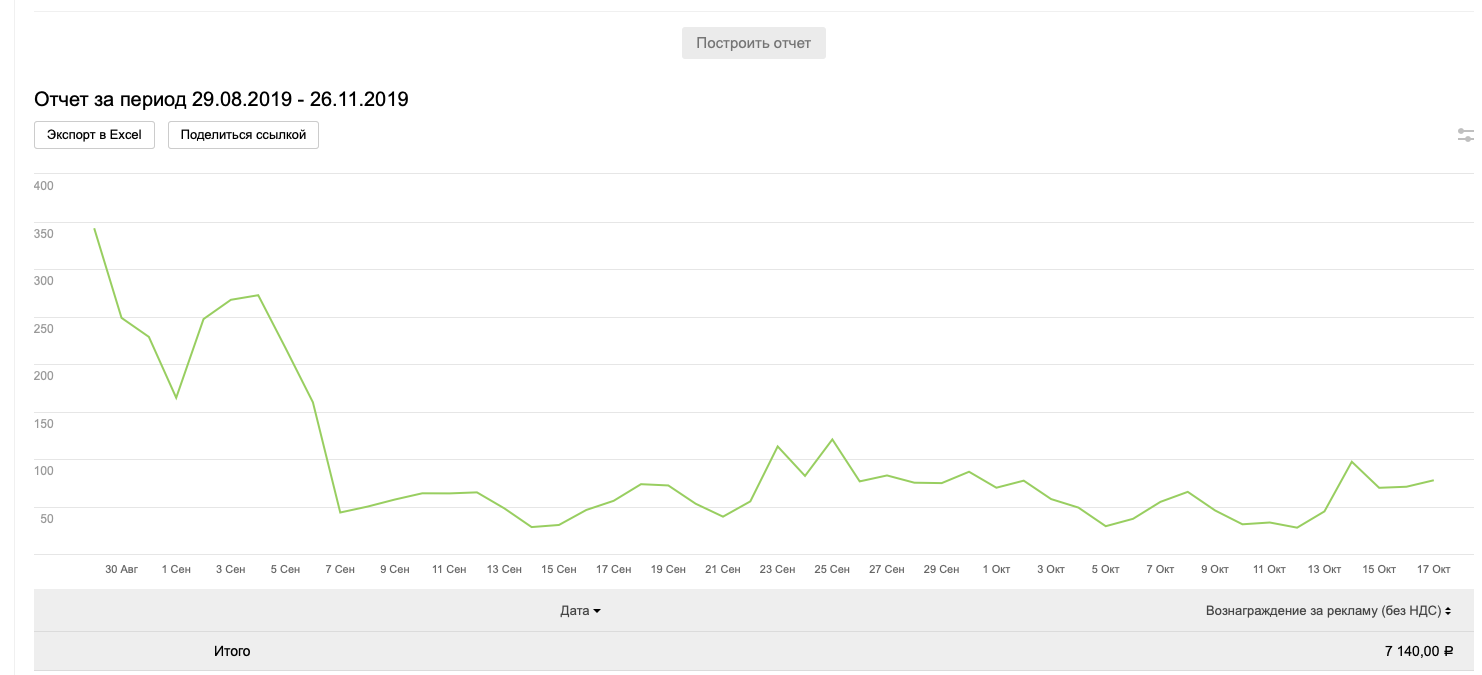
Task: Click the 1 Окт axis label
Action: tap(996, 569)
